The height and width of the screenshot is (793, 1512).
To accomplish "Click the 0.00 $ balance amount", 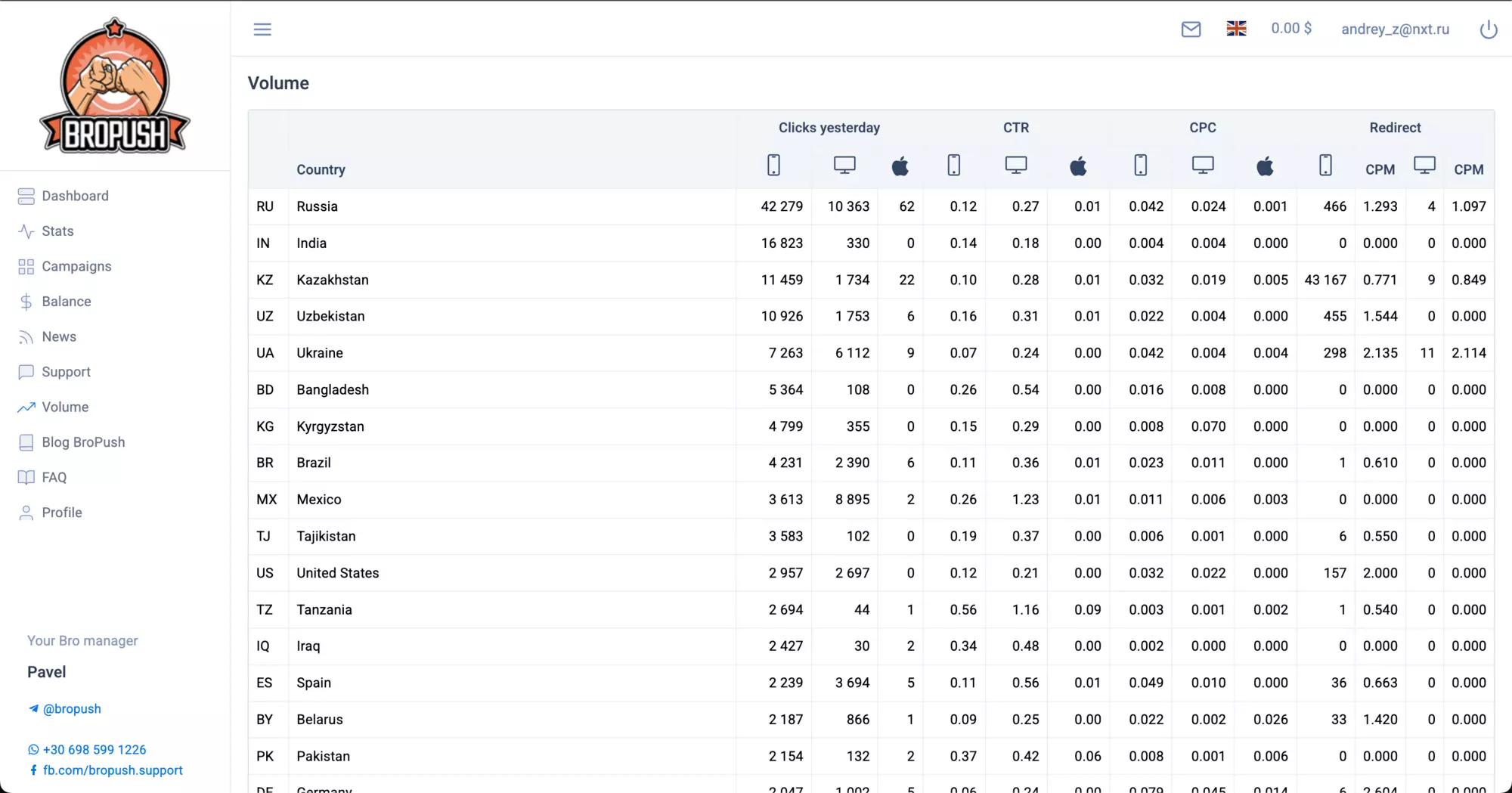I will pyautogui.click(x=1291, y=29).
